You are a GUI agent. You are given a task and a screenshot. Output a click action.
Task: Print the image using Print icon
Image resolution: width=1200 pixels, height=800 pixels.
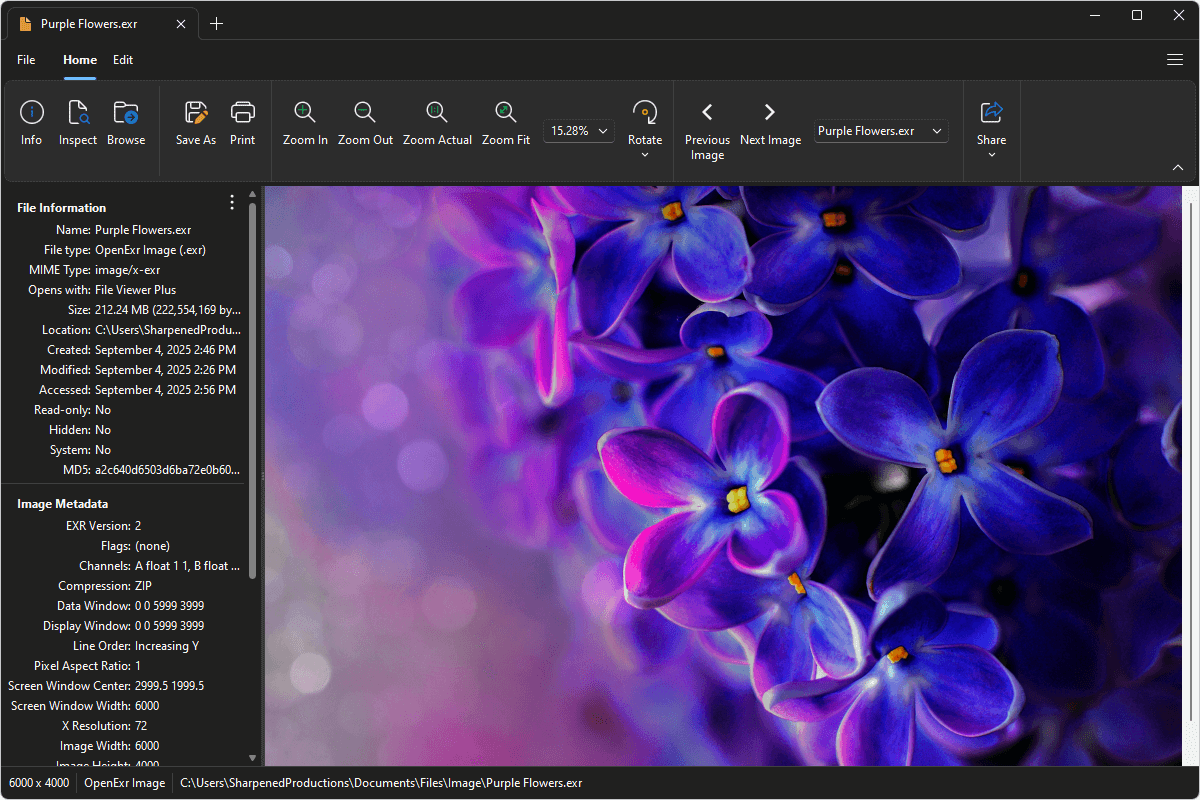[x=243, y=113]
